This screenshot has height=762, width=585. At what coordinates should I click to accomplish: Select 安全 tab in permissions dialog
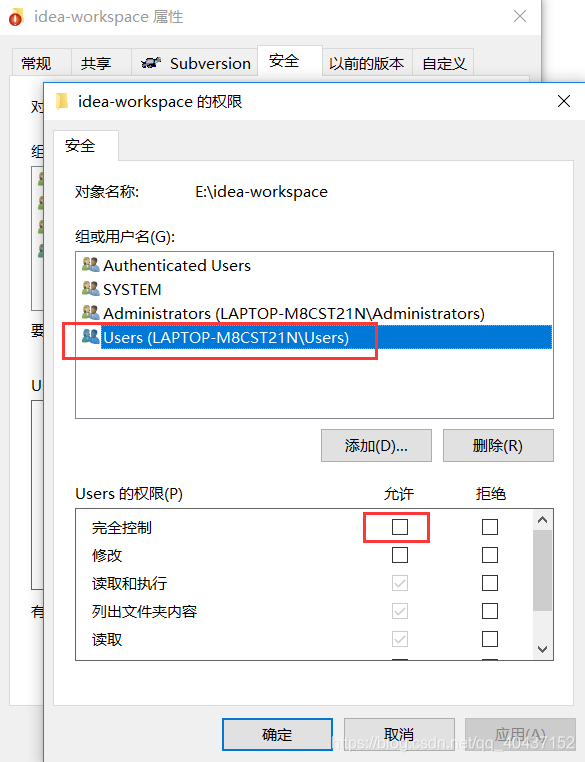tap(86, 145)
